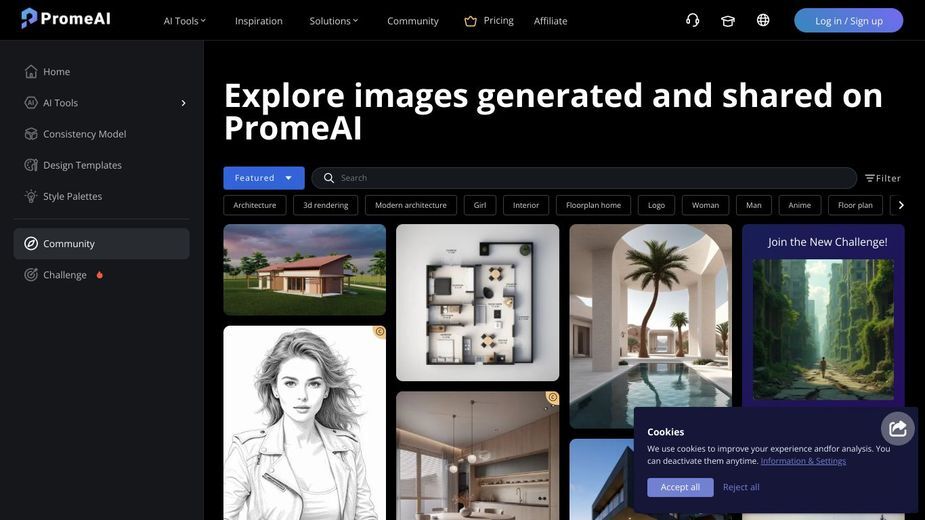Open the kitchen interior thumbnail

tap(477, 456)
